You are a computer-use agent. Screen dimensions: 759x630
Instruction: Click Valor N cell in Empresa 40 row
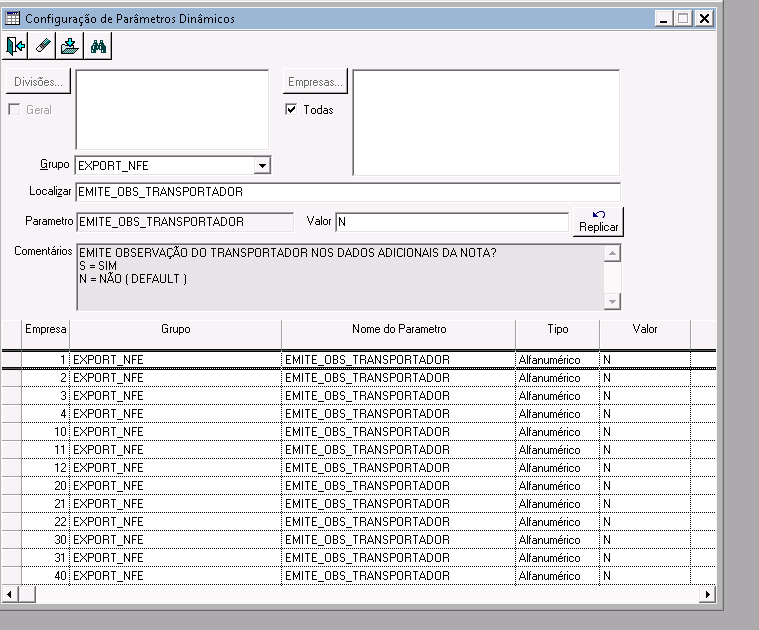point(645,575)
